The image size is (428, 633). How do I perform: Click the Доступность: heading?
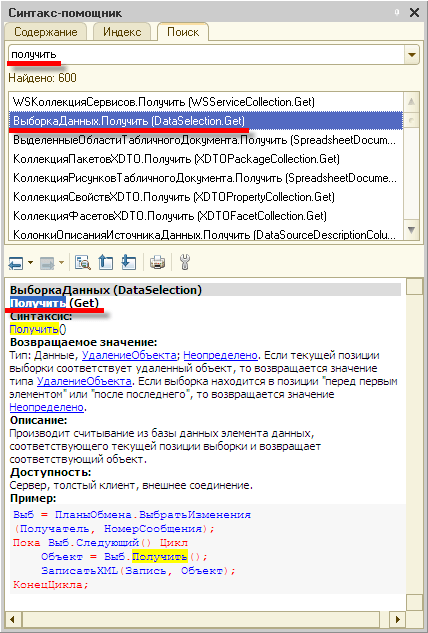(50, 472)
